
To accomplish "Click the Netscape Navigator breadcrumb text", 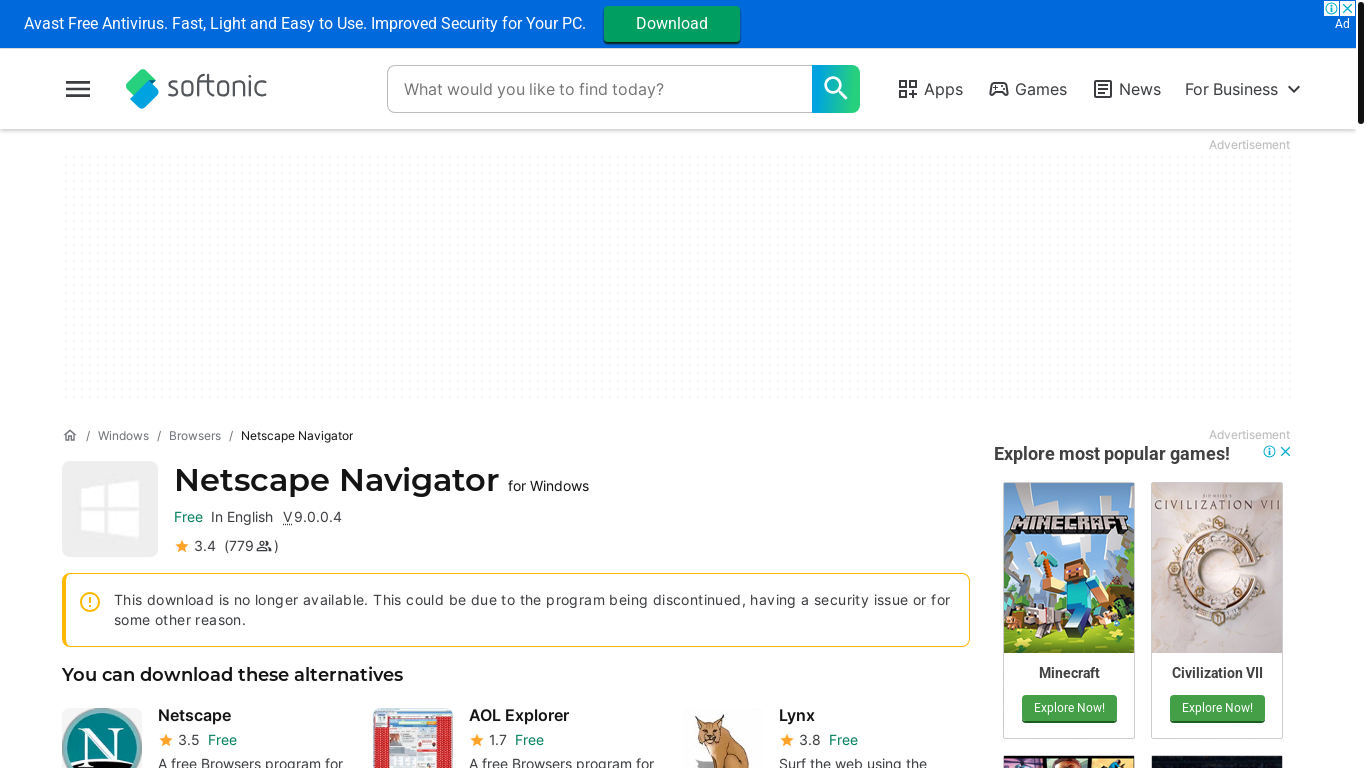I will coord(297,436).
